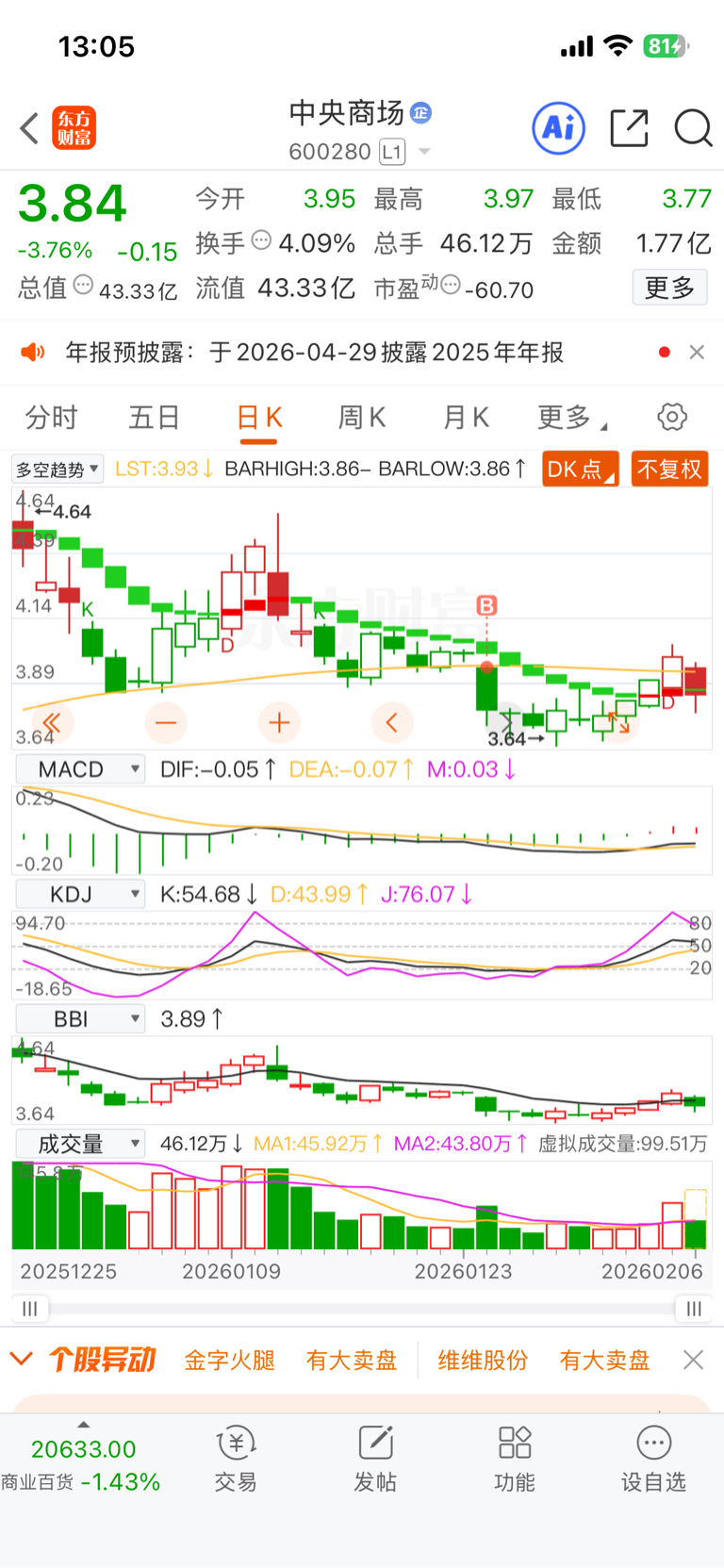The image size is (724, 1568).
Task: Zoom out chart with minus button
Action: (166, 723)
